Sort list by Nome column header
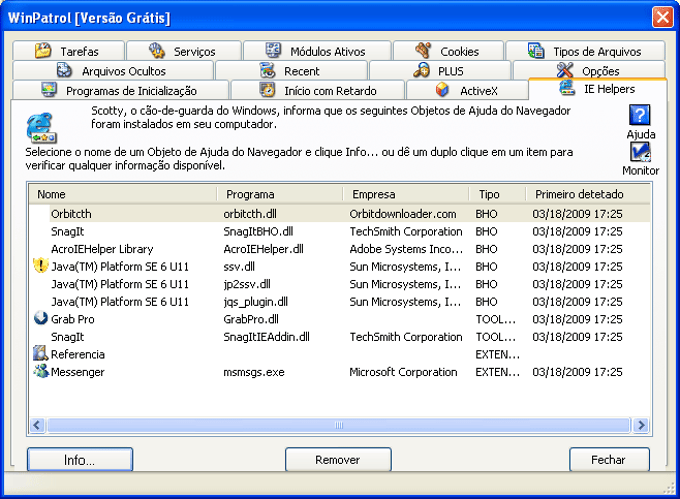680x499 pixels. coord(123,194)
